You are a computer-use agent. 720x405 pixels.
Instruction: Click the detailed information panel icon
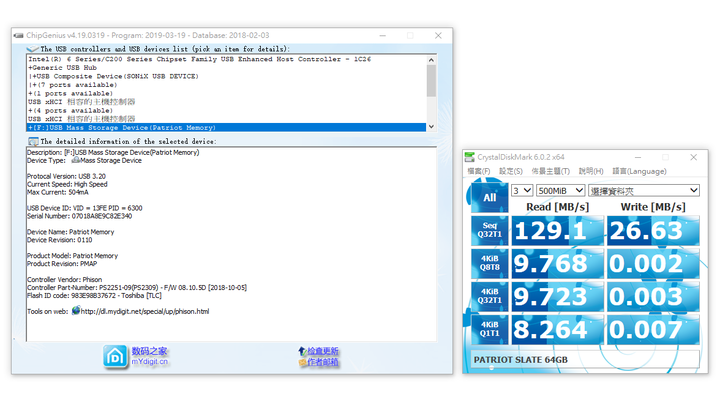(x=33, y=141)
